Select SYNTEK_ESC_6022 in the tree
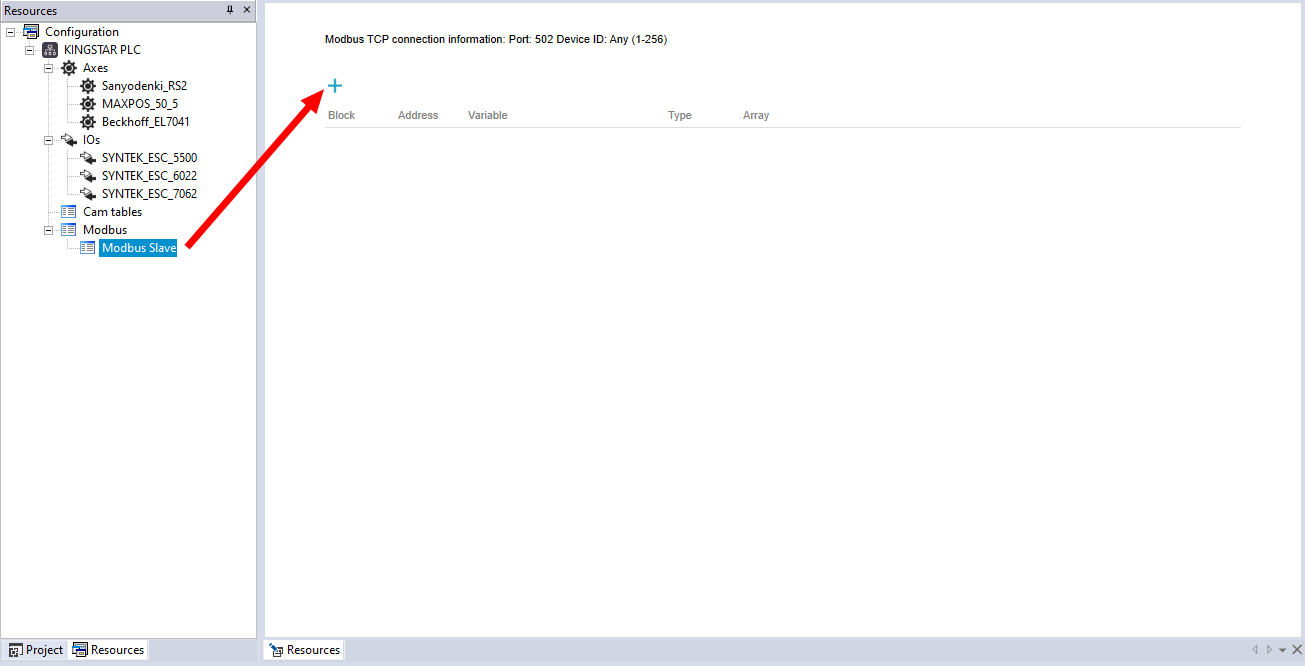Viewport: 1305px width, 666px height. 149,176
